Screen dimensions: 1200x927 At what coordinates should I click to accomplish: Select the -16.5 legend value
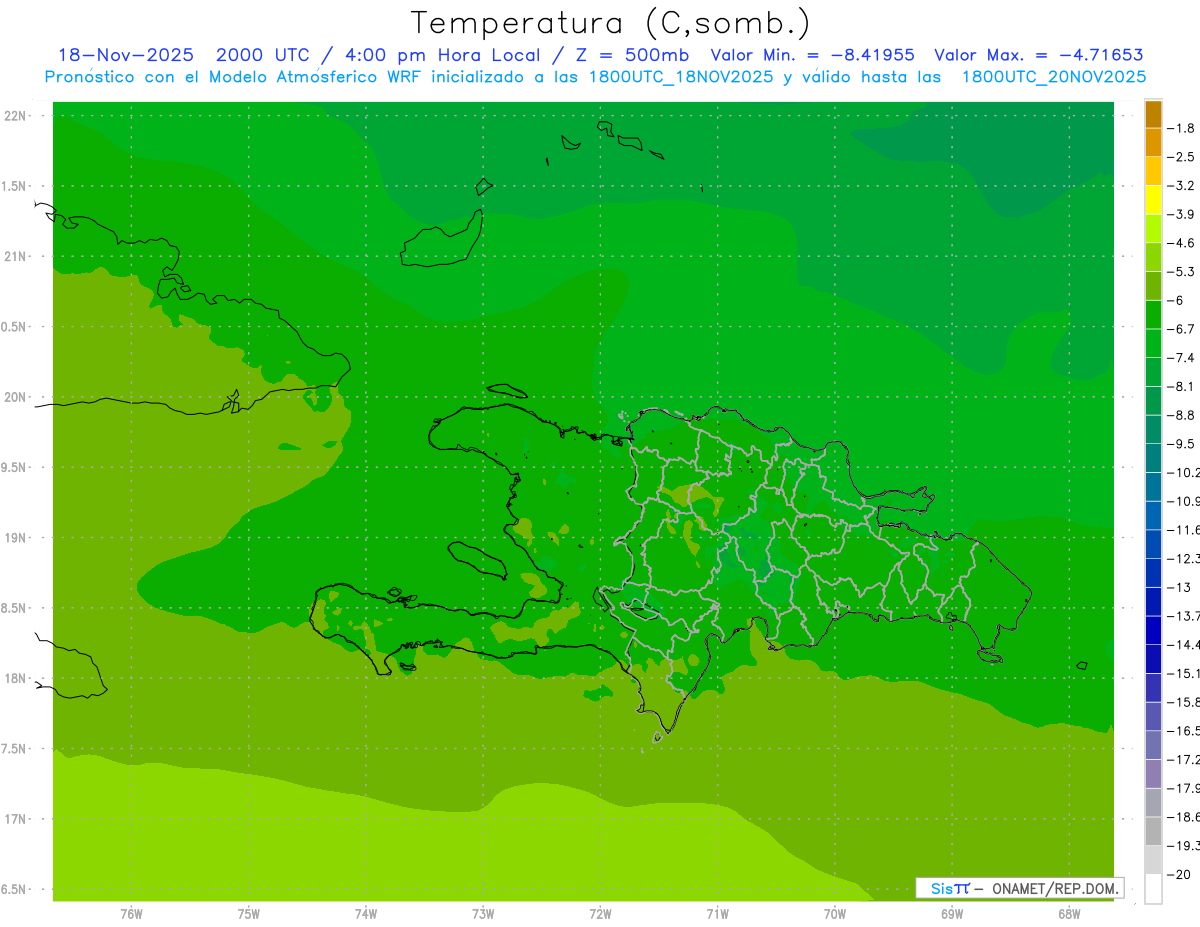pyautogui.click(x=1185, y=730)
